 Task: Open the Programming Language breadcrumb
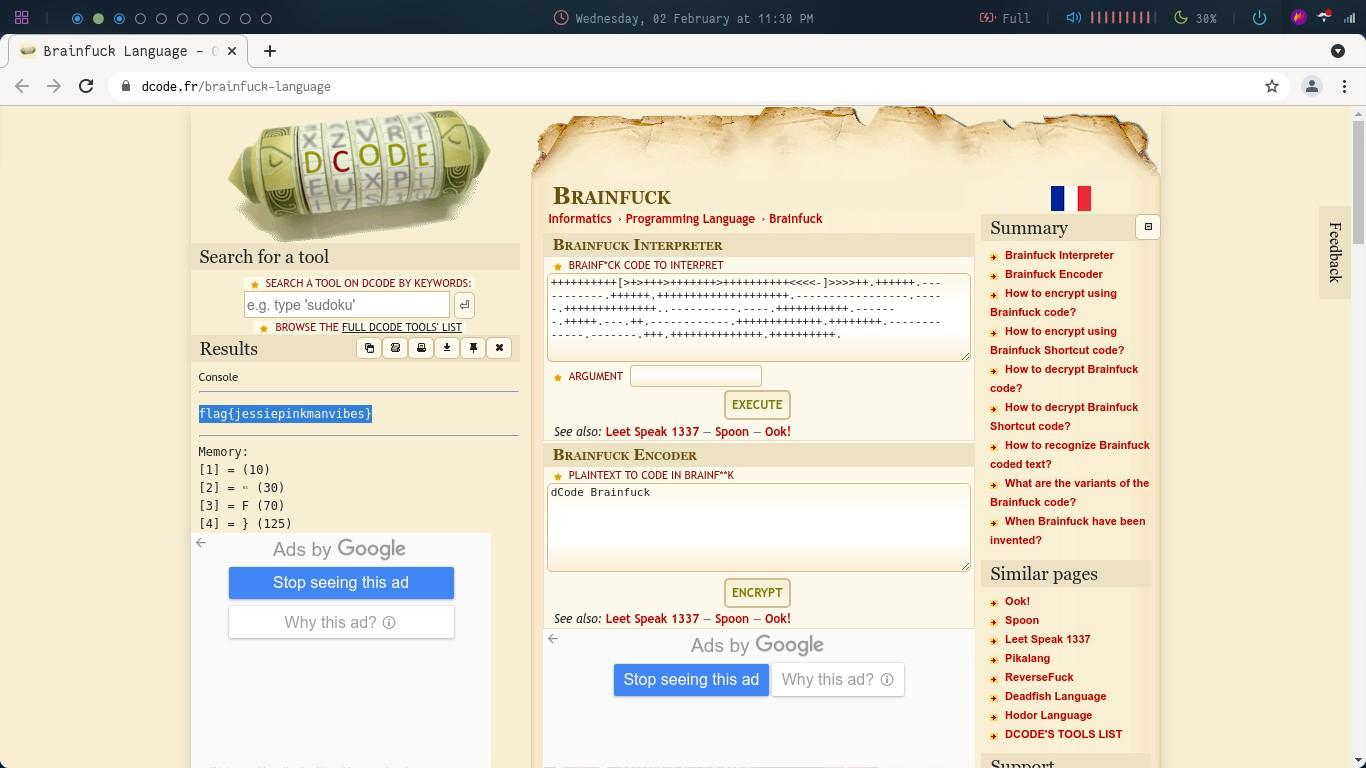point(690,219)
